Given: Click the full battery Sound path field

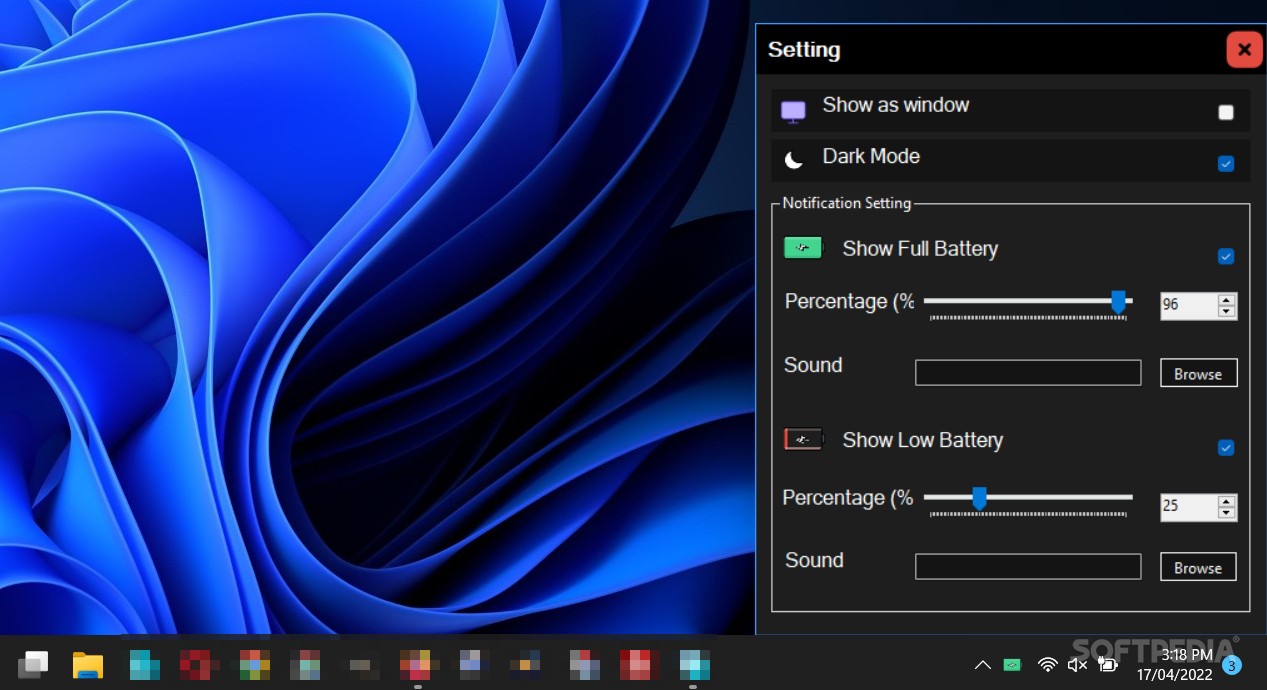Looking at the screenshot, I should 1028,373.
